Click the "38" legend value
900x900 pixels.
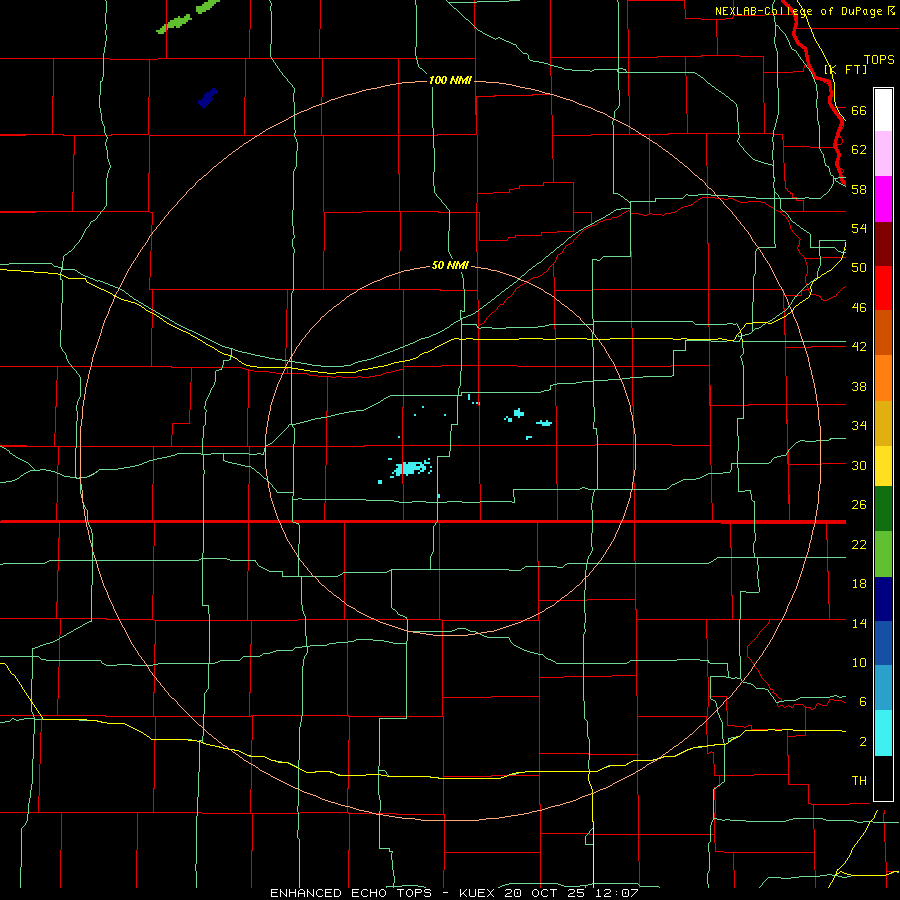pos(859,386)
